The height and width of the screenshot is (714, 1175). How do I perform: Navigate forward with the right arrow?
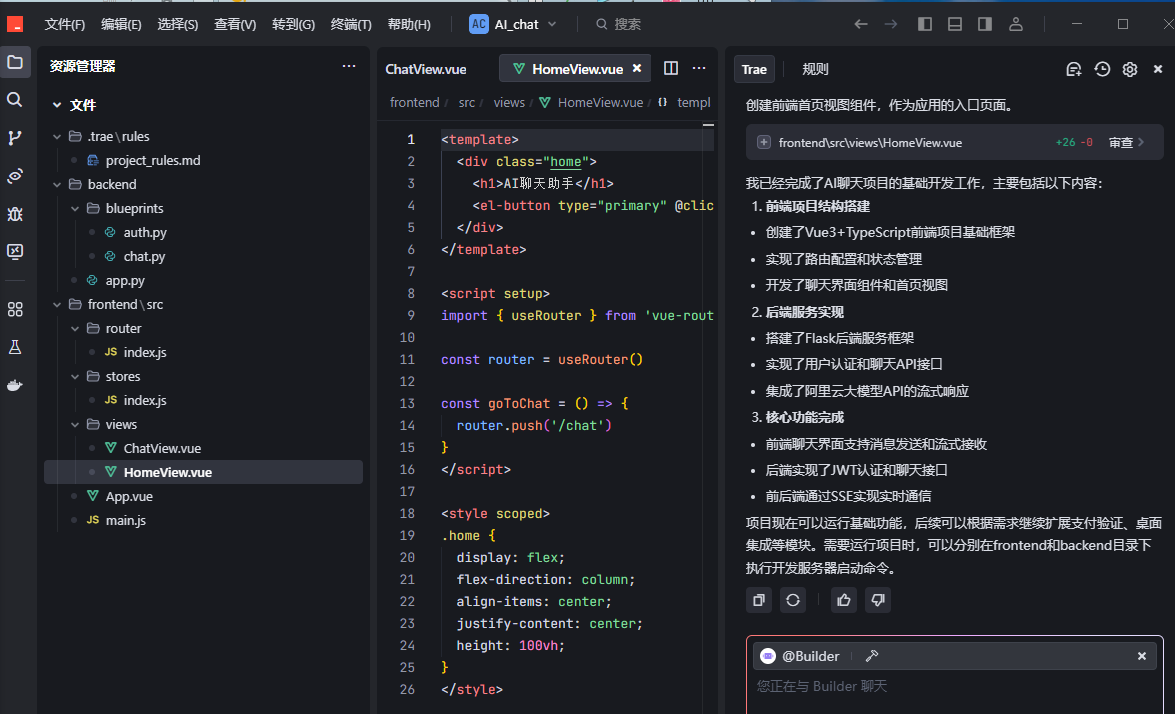[890, 24]
